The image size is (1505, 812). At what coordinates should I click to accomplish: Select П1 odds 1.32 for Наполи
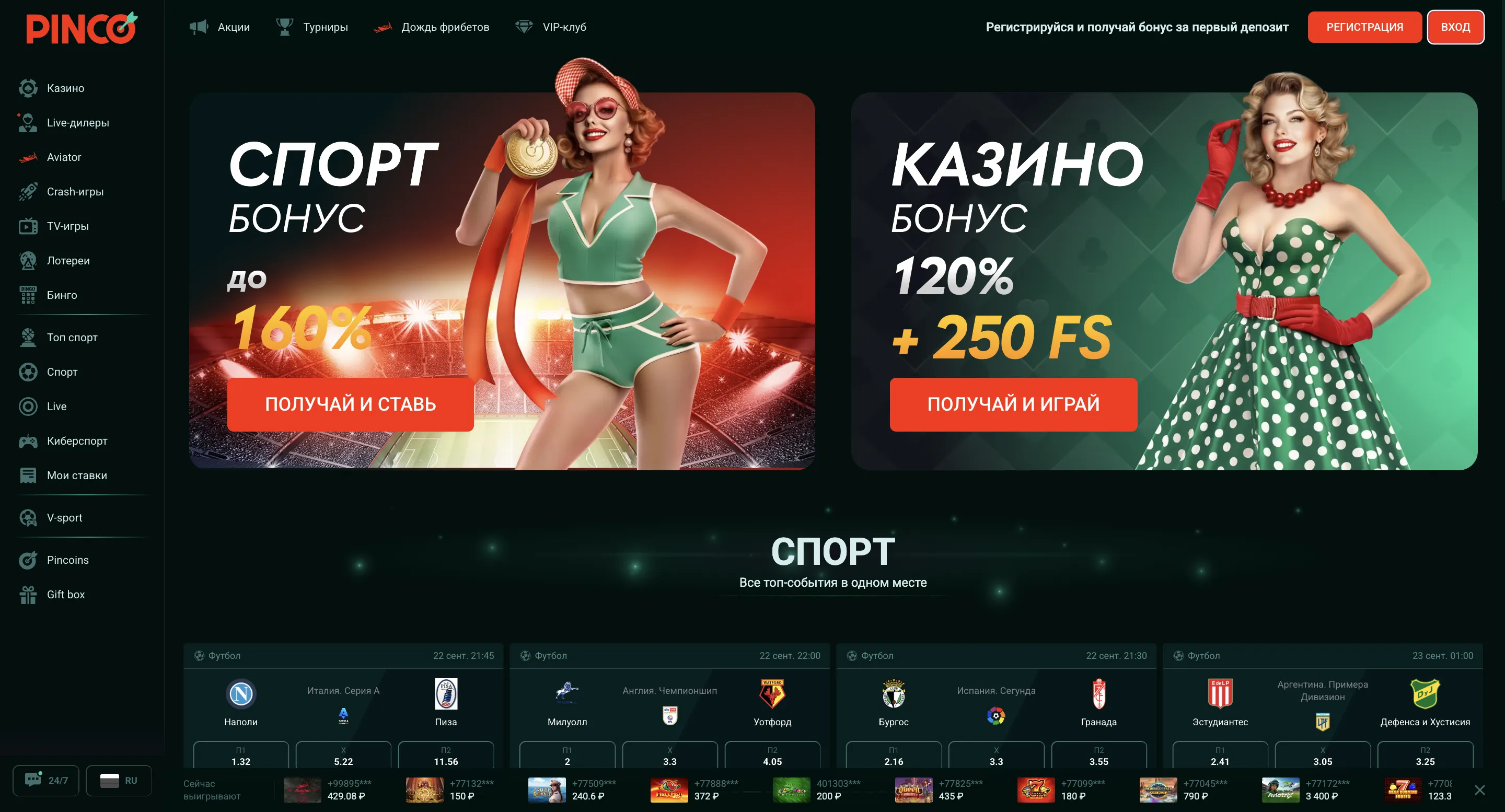241,756
